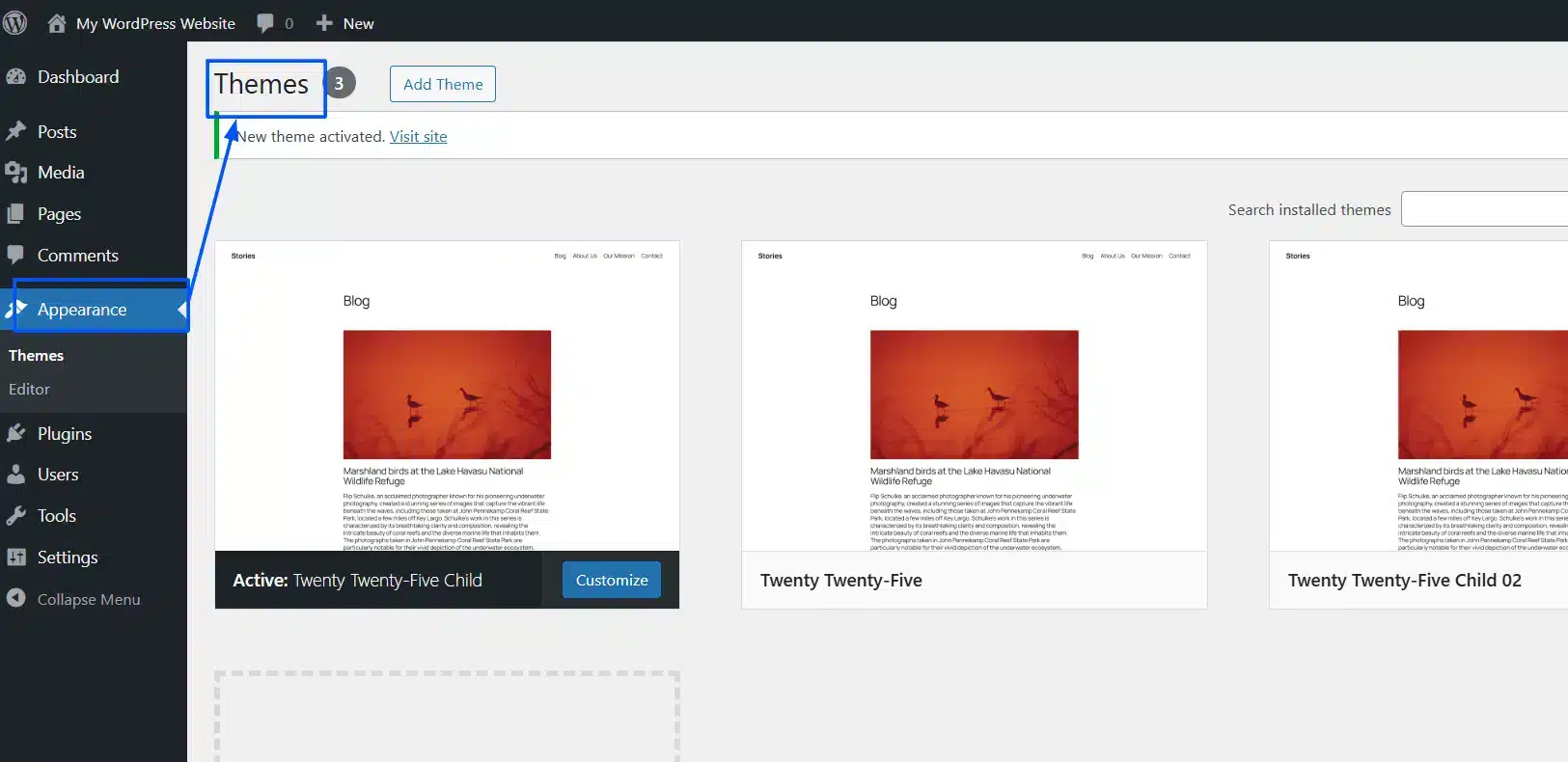Image resolution: width=1568 pixels, height=762 pixels.
Task: Click the Pages document icon
Action: coord(15,214)
